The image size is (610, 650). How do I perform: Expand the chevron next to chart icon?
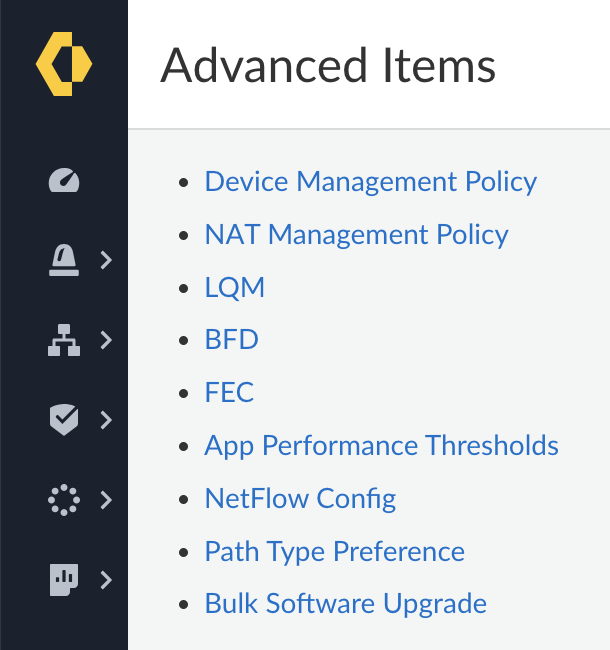click(107, 580)
